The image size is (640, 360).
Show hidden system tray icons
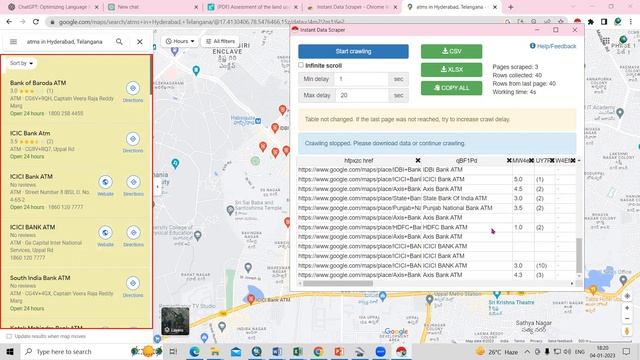[527, 351]
